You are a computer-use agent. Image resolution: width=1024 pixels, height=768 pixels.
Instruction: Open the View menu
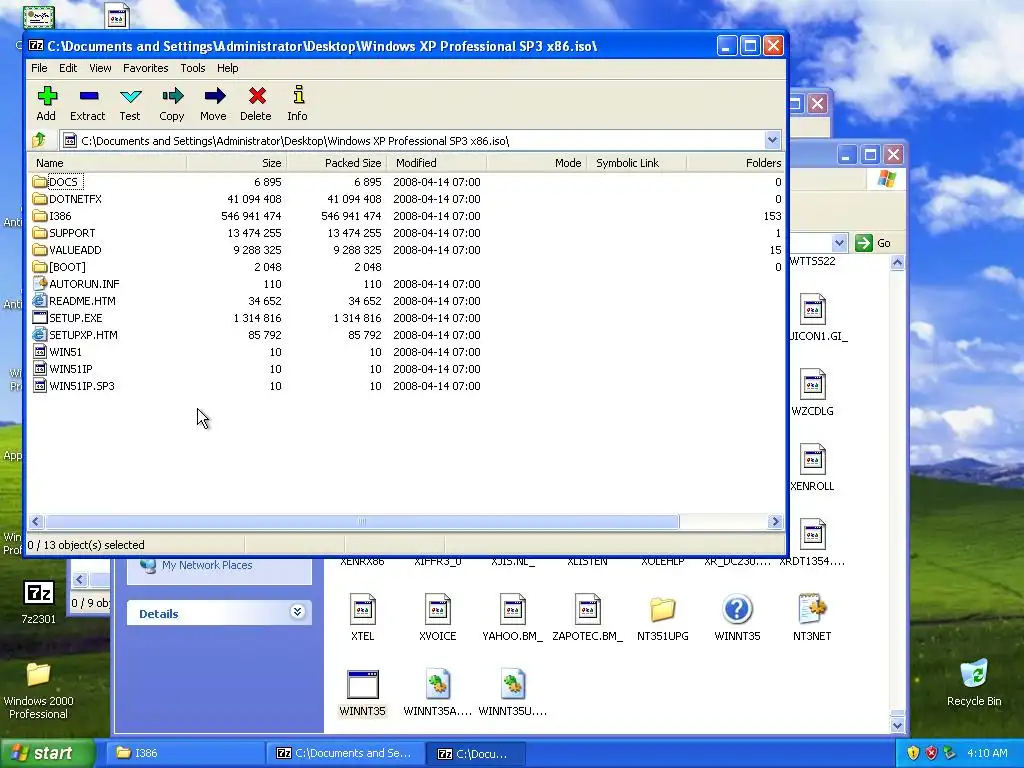(x=100, y=68)
